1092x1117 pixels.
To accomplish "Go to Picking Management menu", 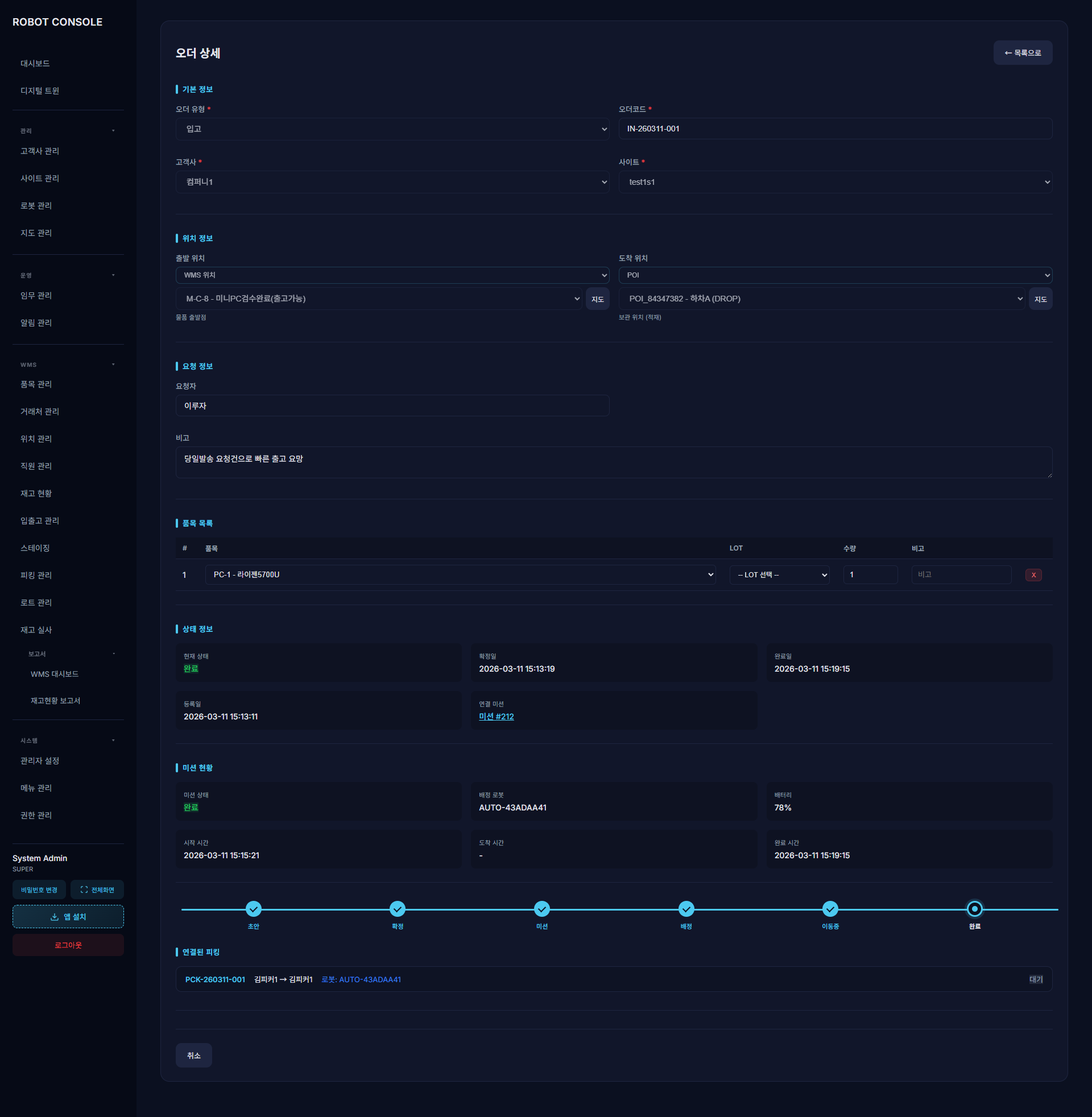I will coord(36,575).
